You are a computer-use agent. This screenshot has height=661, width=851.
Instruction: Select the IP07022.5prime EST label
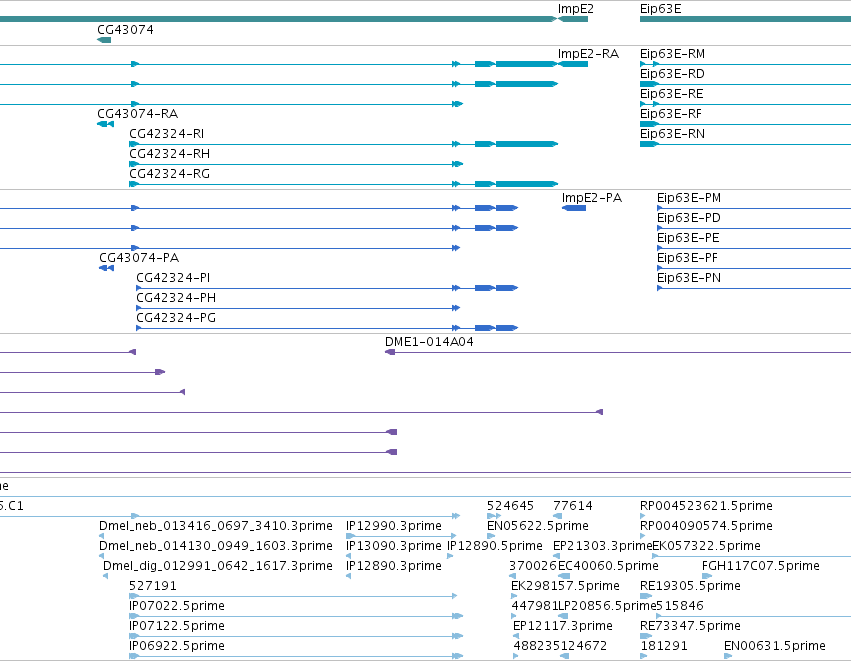[x=177, y=607]
